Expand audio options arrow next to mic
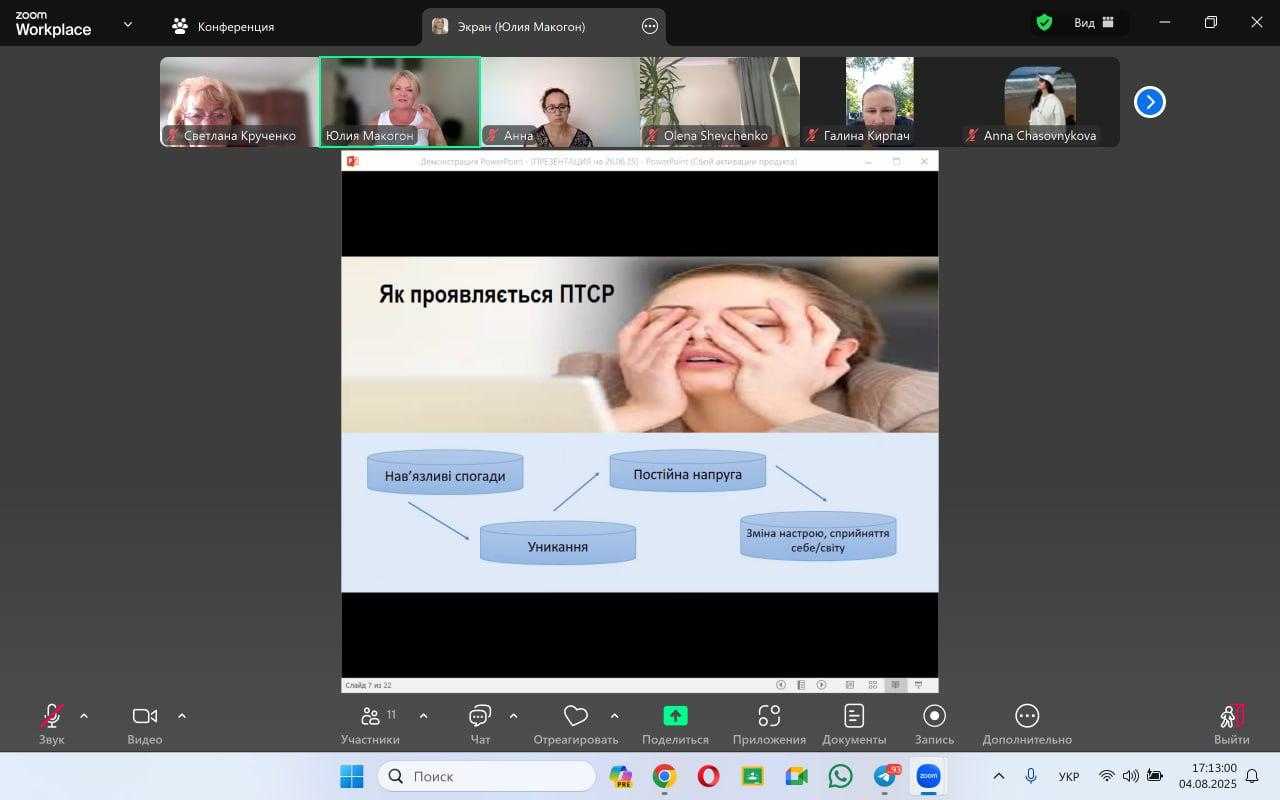The image size is (1280, 800). (x=84, y=716)
